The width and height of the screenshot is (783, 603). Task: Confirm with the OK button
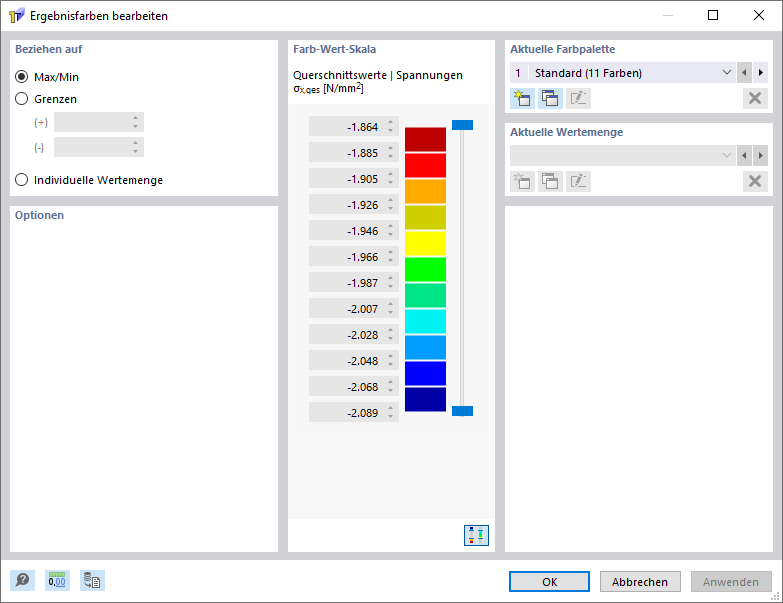point(549,582)
